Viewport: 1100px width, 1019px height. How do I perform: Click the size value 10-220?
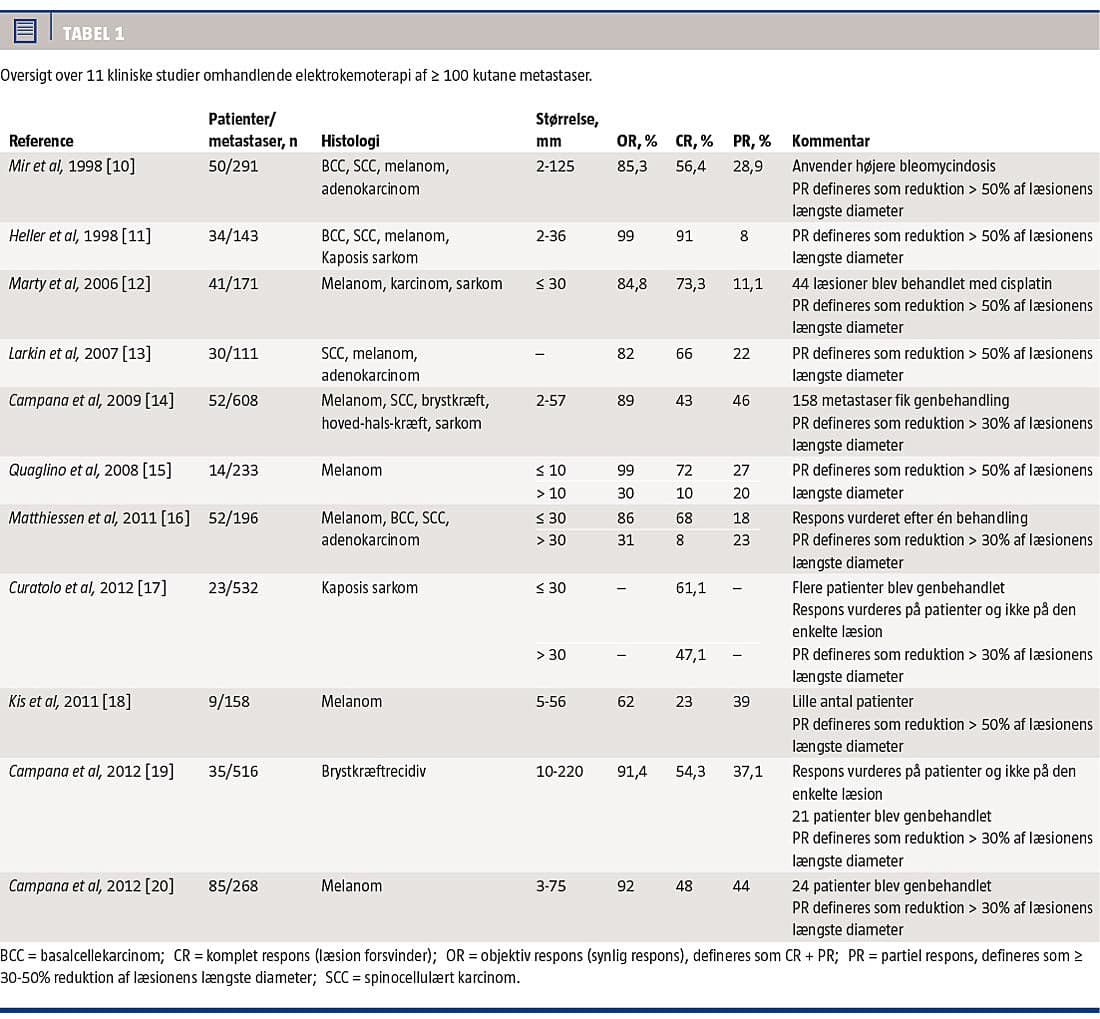pyautogui.click(x=559, y=771)
